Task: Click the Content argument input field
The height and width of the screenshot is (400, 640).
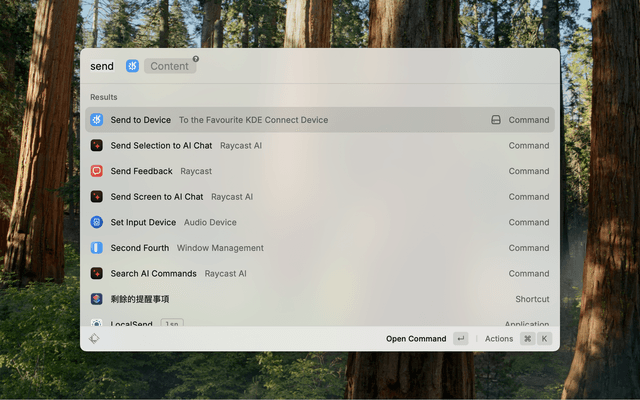Action: pos(170,66)
